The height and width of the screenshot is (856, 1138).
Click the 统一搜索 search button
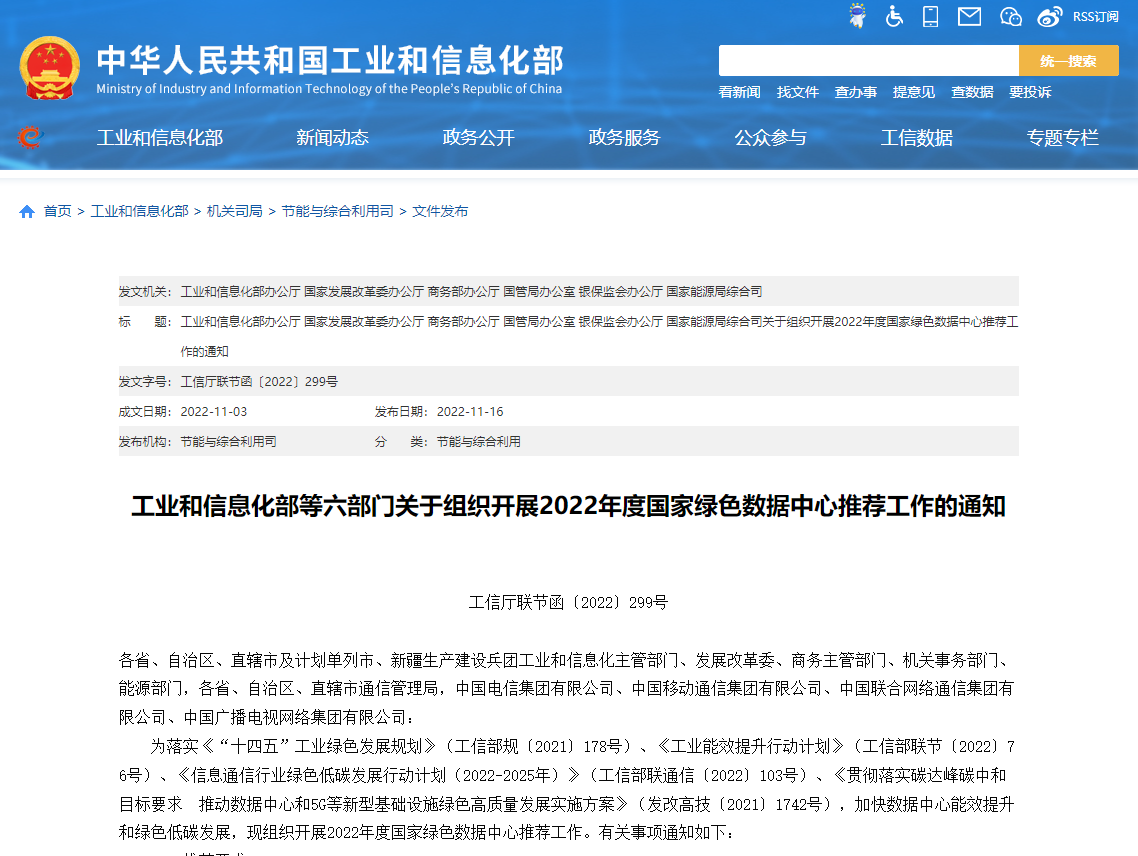[1069, 61]
